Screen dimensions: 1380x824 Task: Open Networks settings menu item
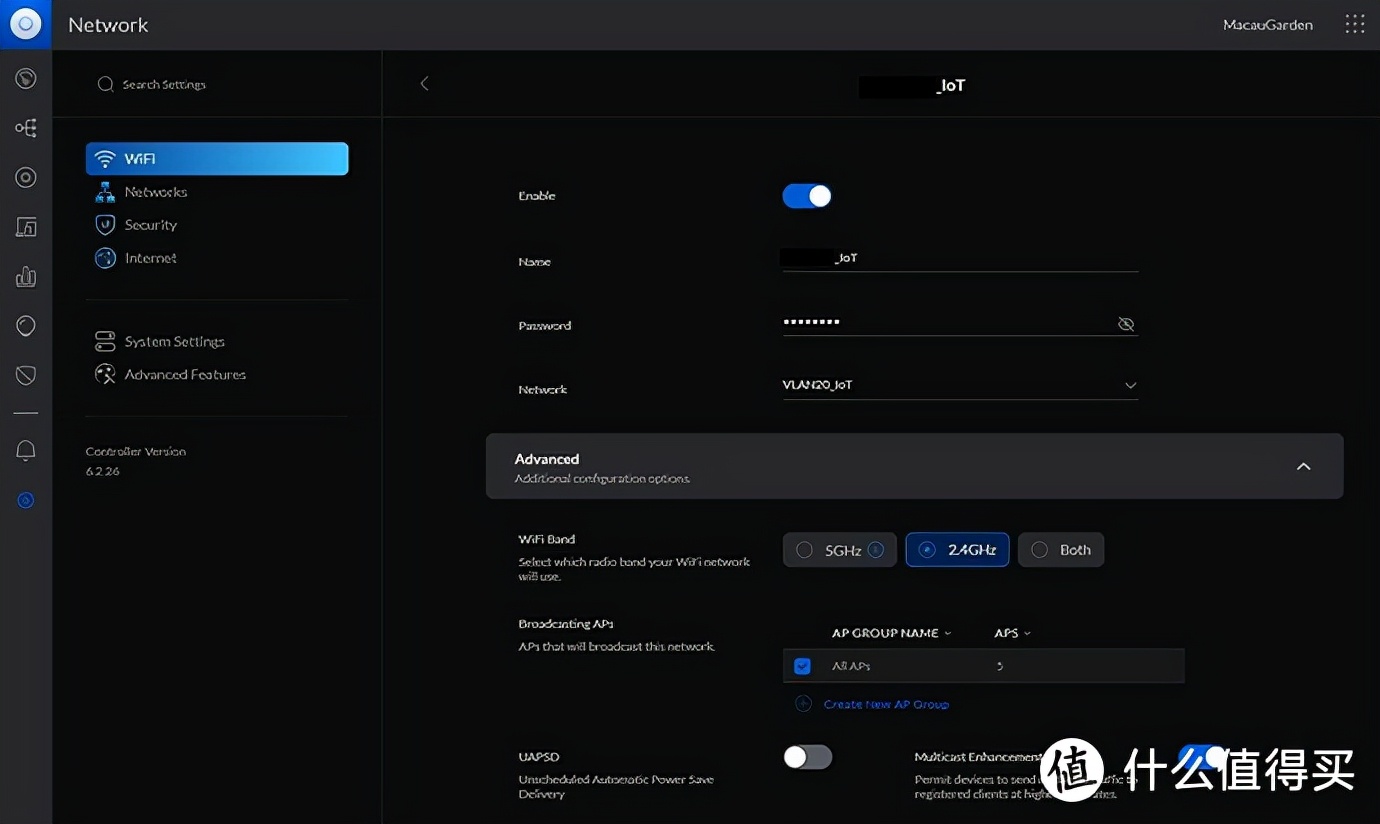pyautogui.click(x=155, y=192)
